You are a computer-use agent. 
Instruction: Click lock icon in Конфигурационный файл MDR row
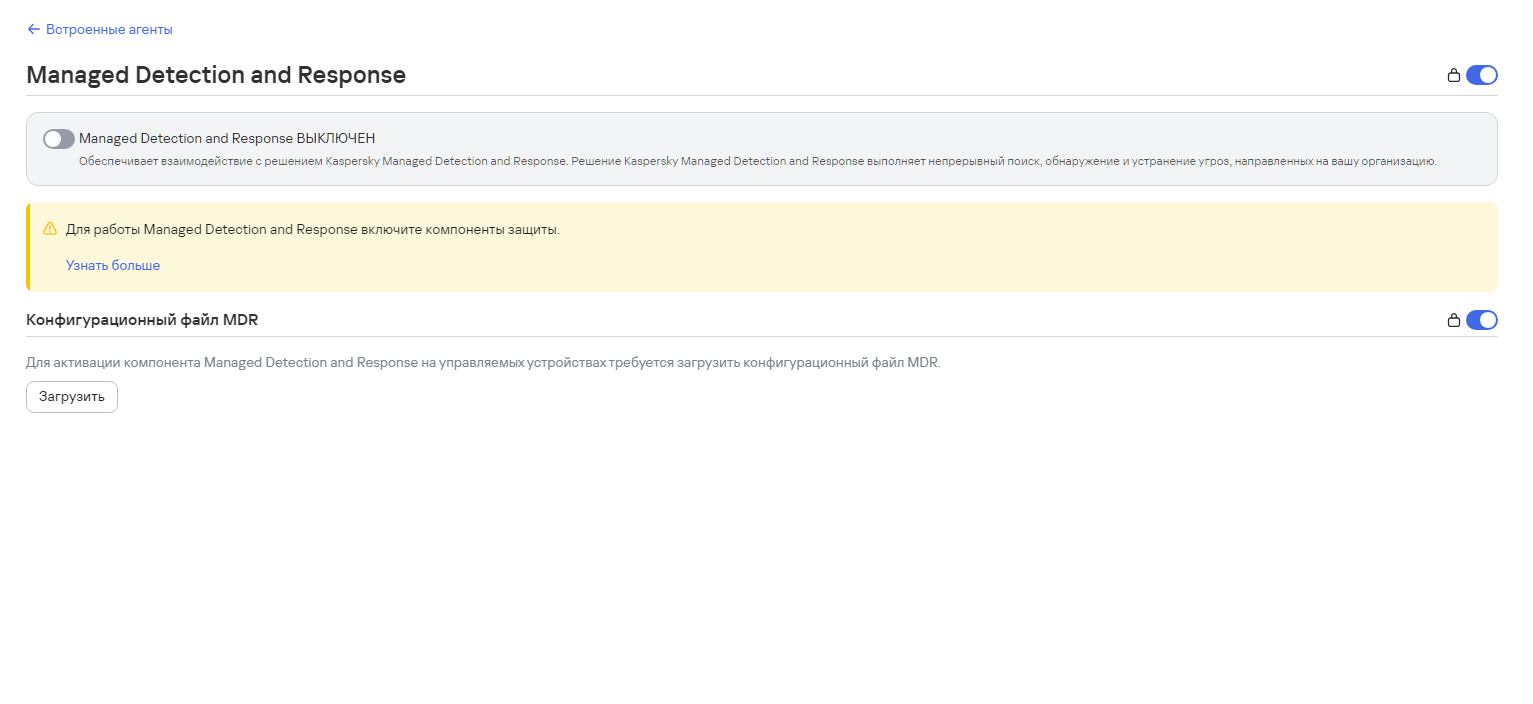pyautogui.click(x=1454, y=320)
